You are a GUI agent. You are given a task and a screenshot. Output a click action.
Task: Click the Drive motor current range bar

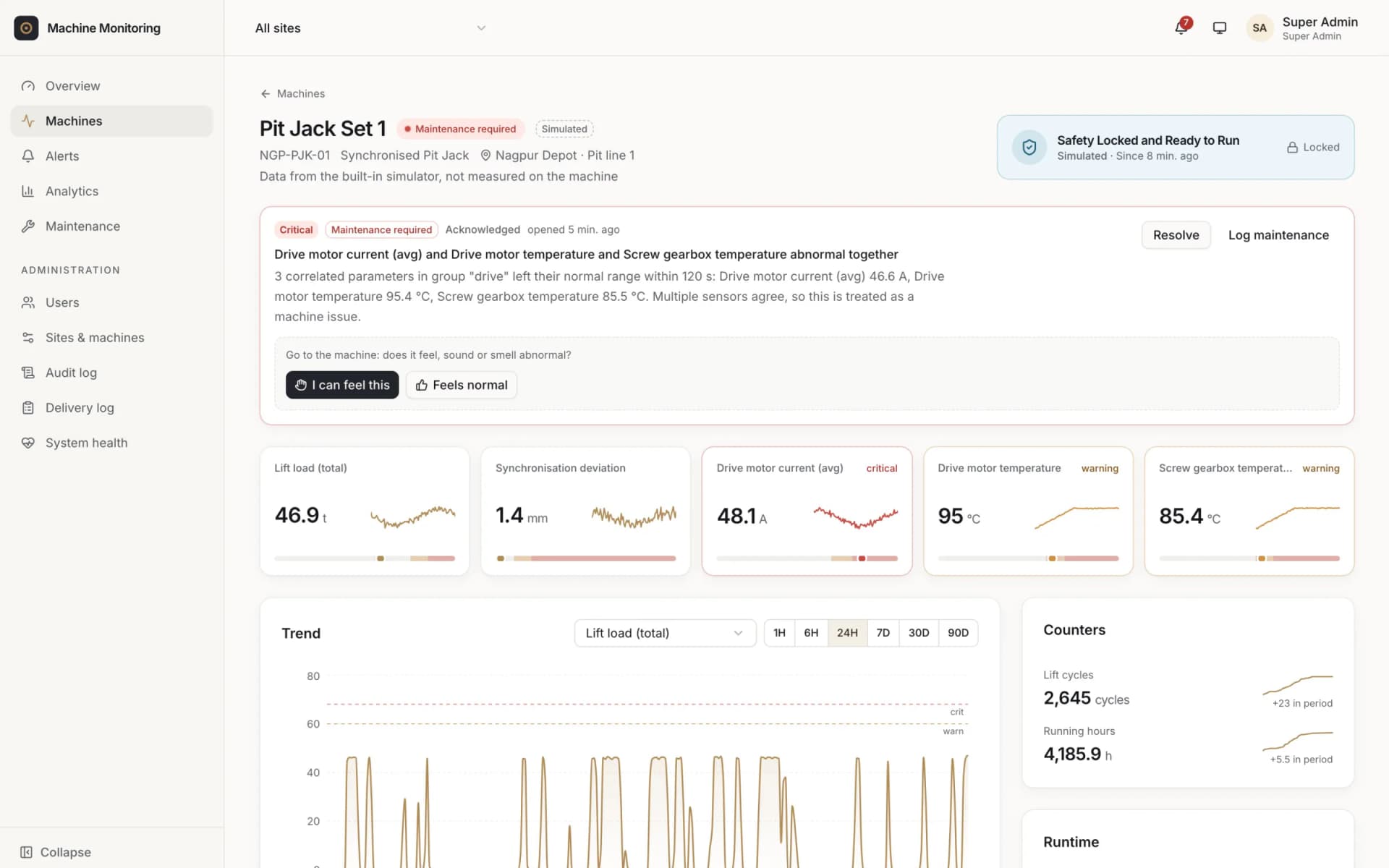807,558
